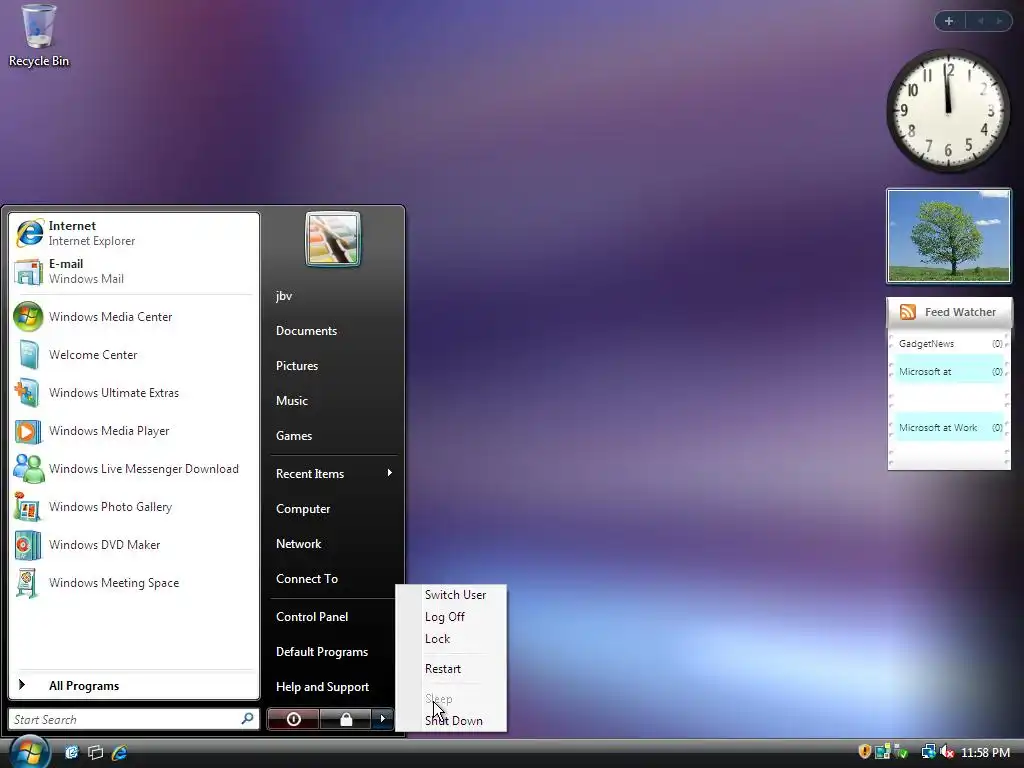Expand the Recent Items submenu

click(334, 473)
